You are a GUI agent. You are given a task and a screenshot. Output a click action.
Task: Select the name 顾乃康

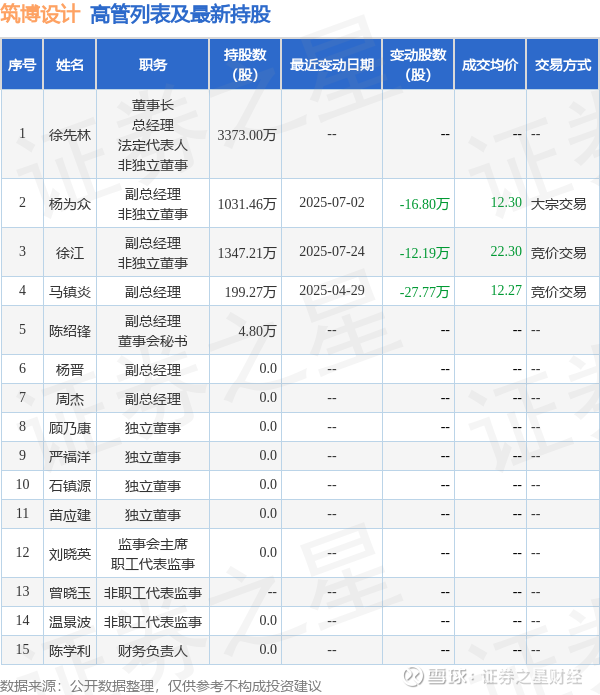coord(70,428)
